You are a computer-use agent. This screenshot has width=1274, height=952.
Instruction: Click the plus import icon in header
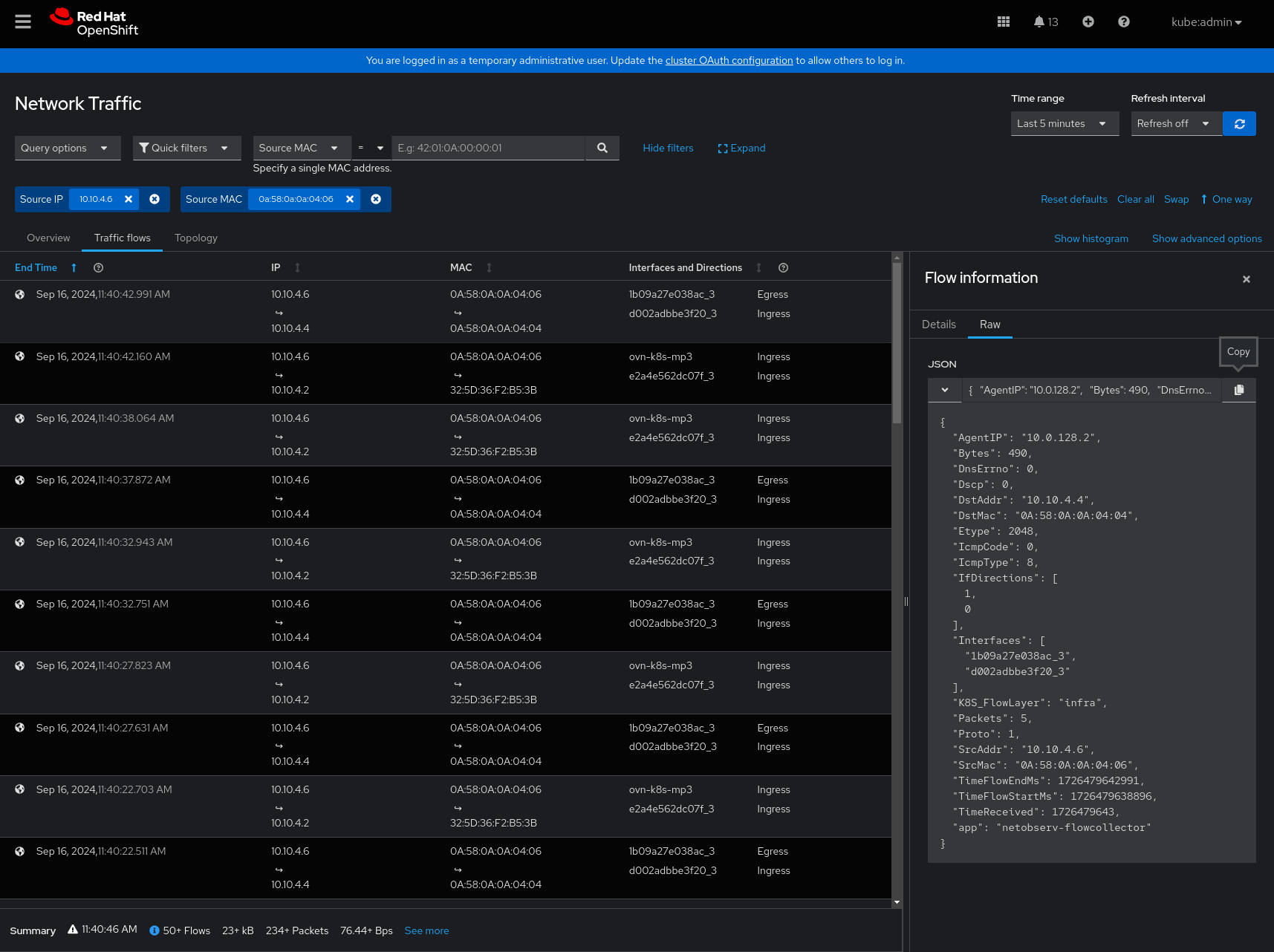click(x=1088, y=22)
